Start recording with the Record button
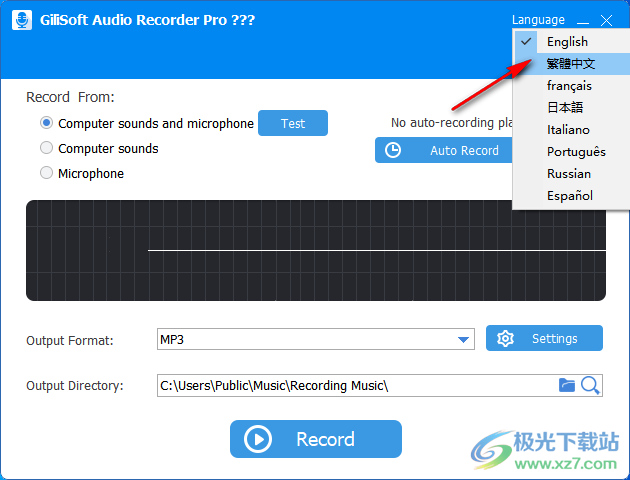Screen dimensions: 630x480 (x=316, y=439)
